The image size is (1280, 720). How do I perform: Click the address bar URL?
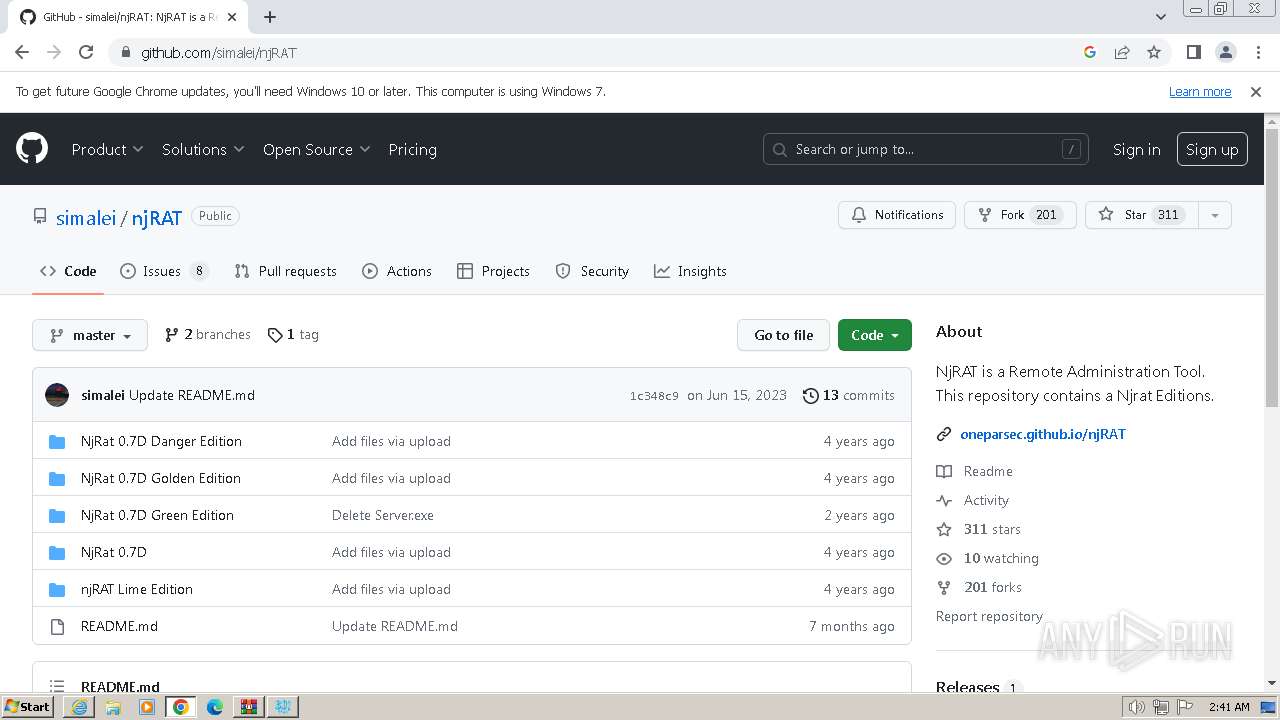pos(219,52)
